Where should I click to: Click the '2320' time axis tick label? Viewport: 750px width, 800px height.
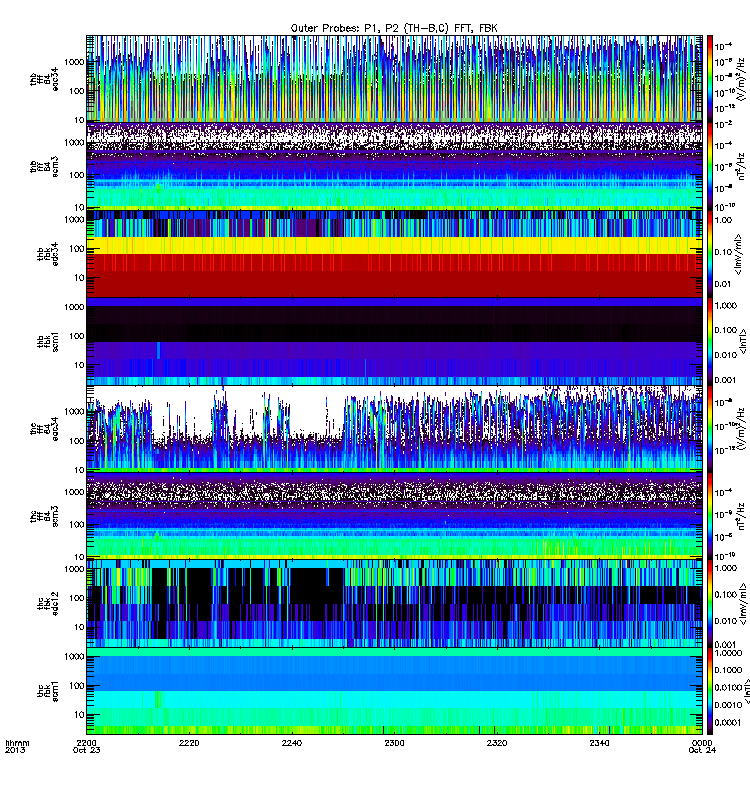click(496, 743)
